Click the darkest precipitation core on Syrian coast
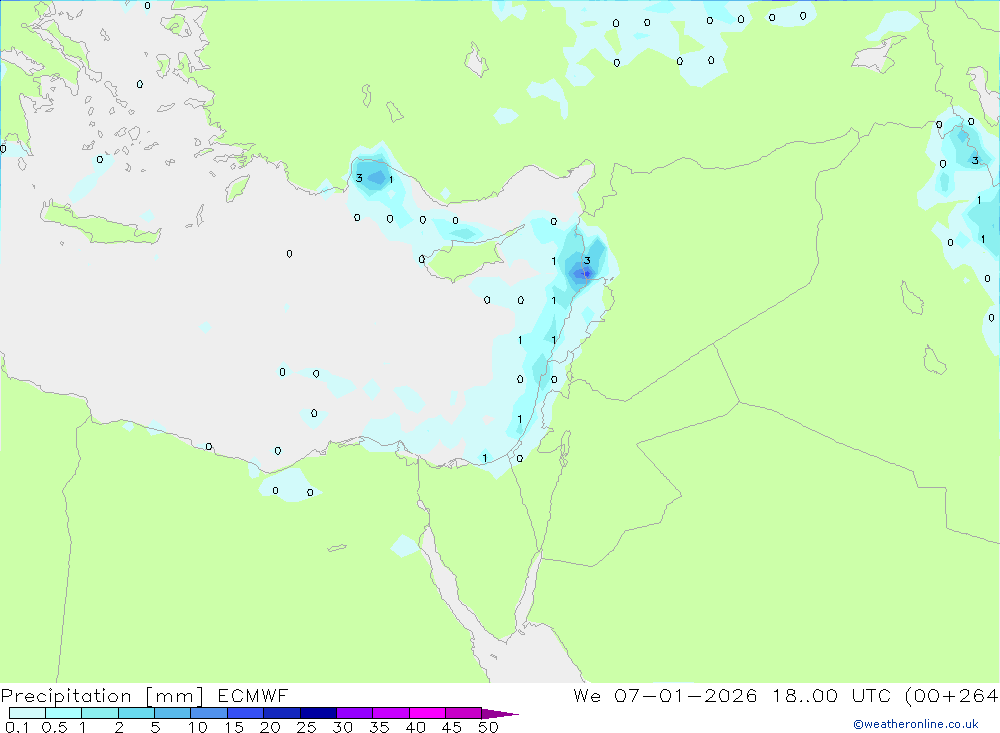Image resolution: width=1000 pixels, height=733 pixels. tap(586, 272)
